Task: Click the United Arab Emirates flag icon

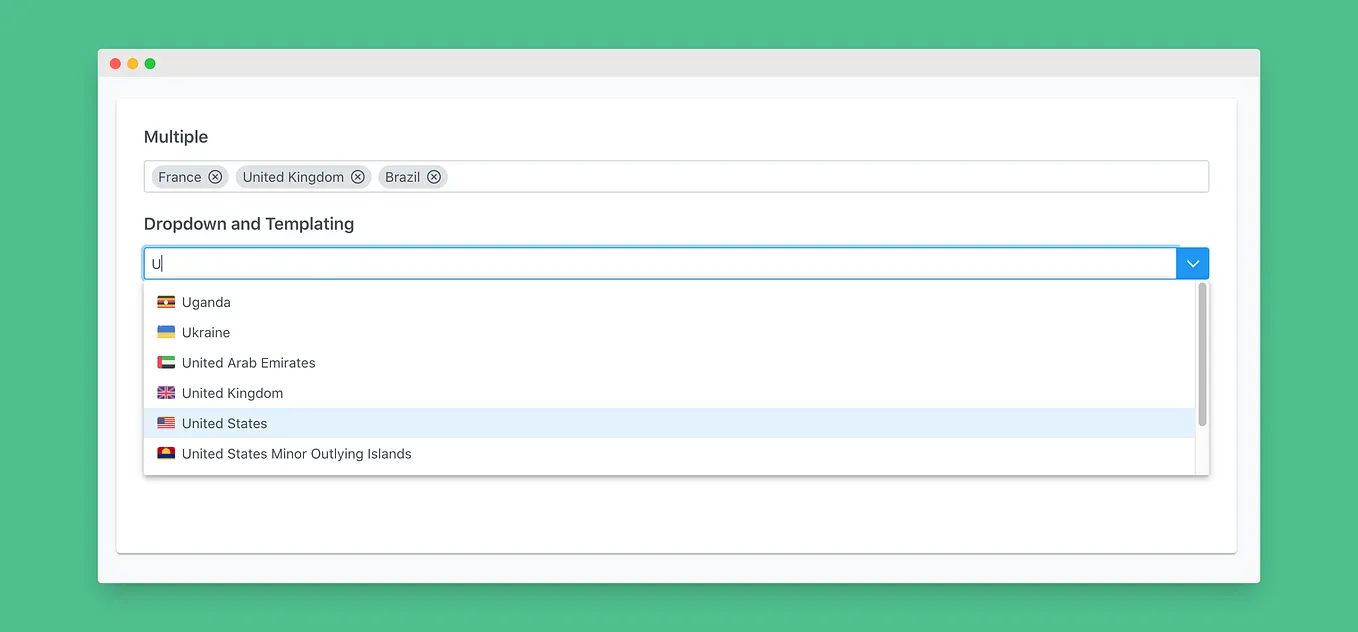Action: [166, 362]
